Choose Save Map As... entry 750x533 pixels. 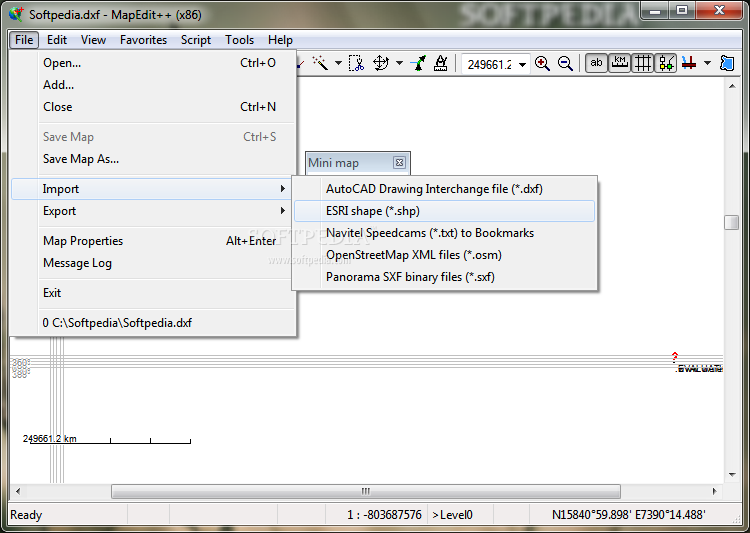(x=153, y=159)
